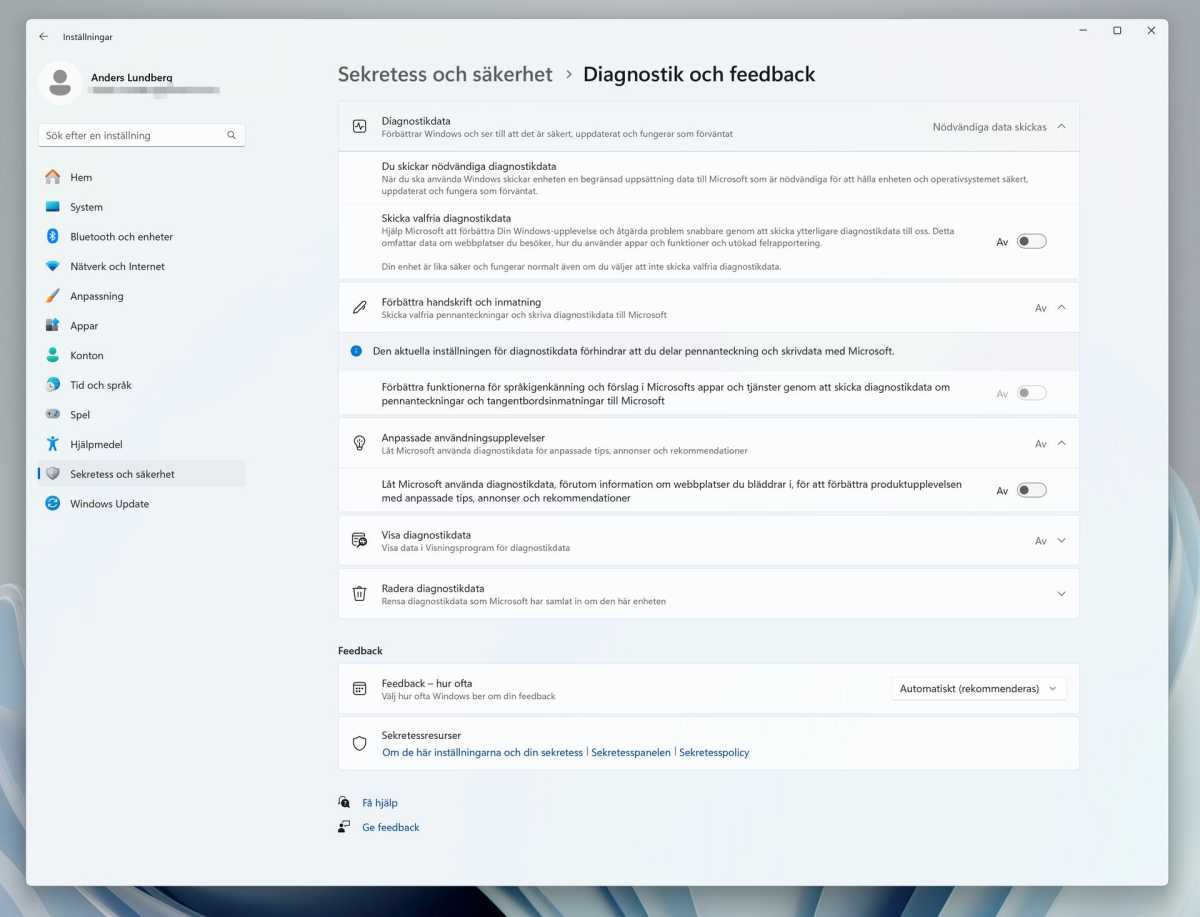Enable Skicka valfria diagnostikdata toggle
This screenshot has height=917, width=1200.
pos(1031,241)
